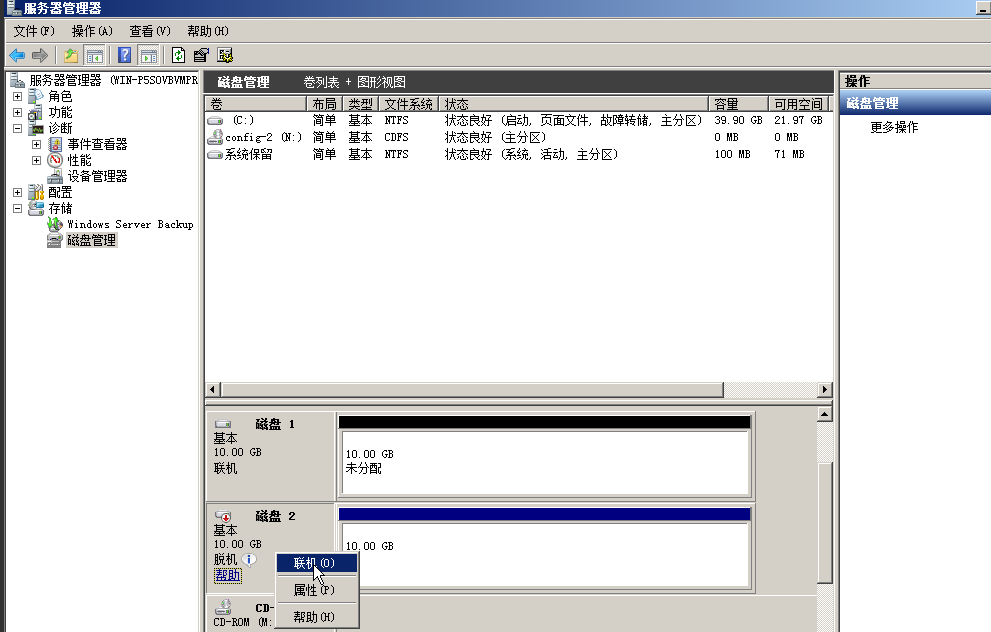Click the 帮助 link under 磁盘 2
991x632 pixels.
pos(226,574)
